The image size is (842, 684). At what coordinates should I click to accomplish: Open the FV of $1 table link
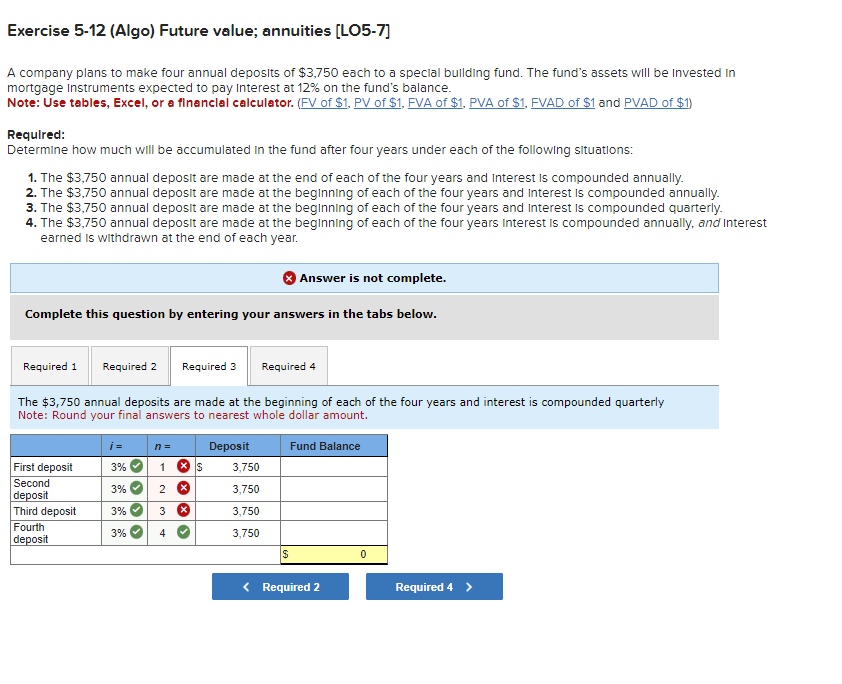coord(323,102)
